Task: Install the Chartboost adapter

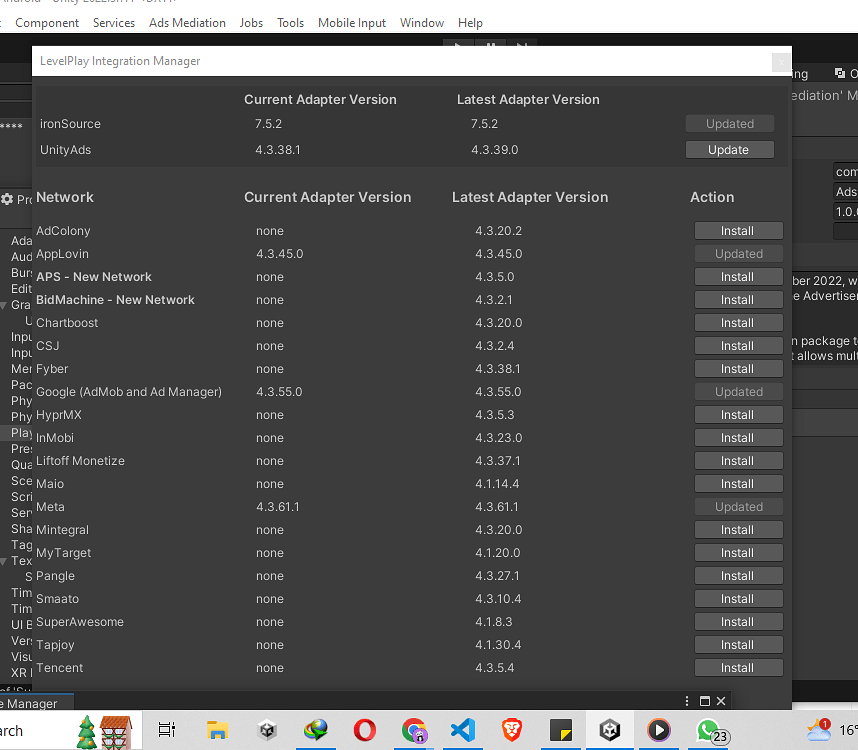Action: [x=738, y=322]
